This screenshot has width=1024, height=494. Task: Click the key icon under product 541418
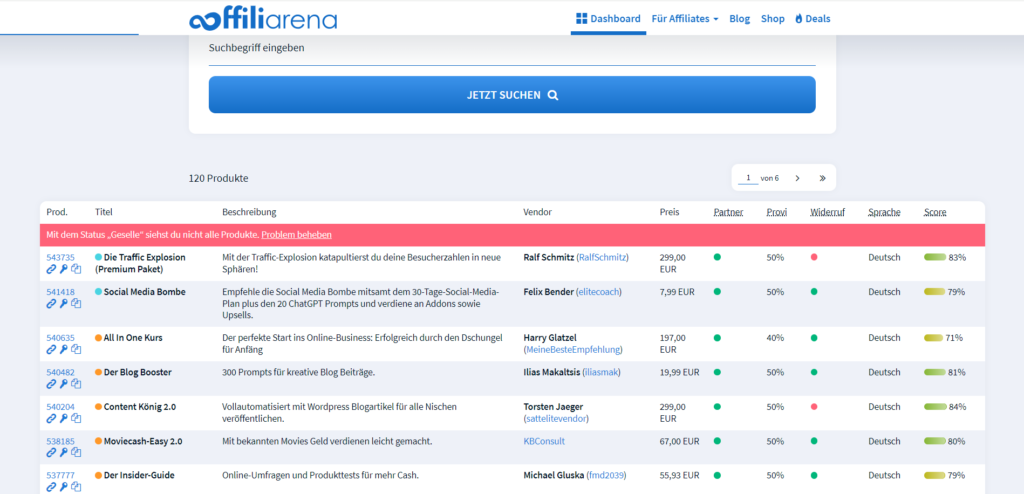[63, 303]
